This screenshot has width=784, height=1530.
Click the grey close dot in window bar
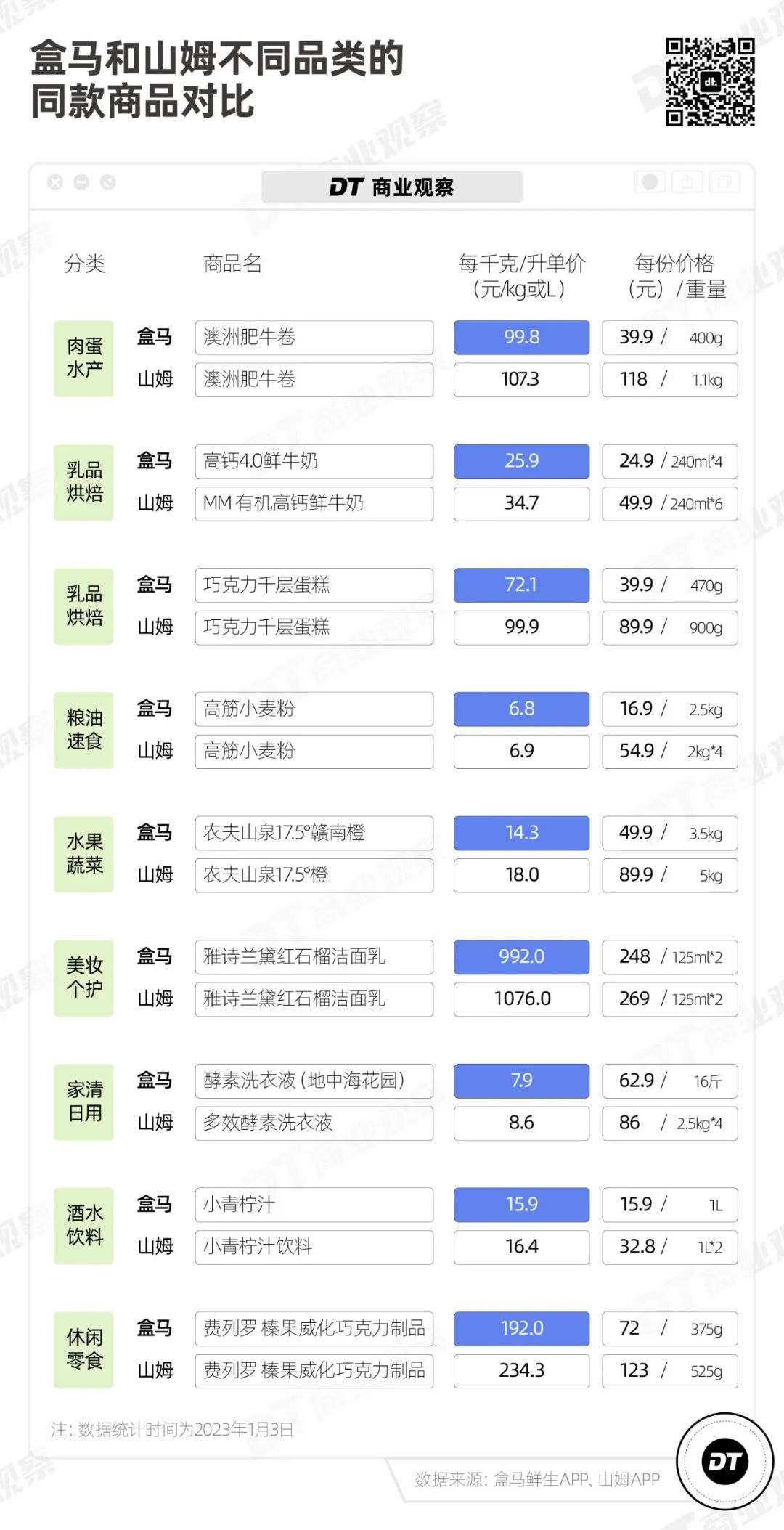pyautogui.click(x=55, y=182)
